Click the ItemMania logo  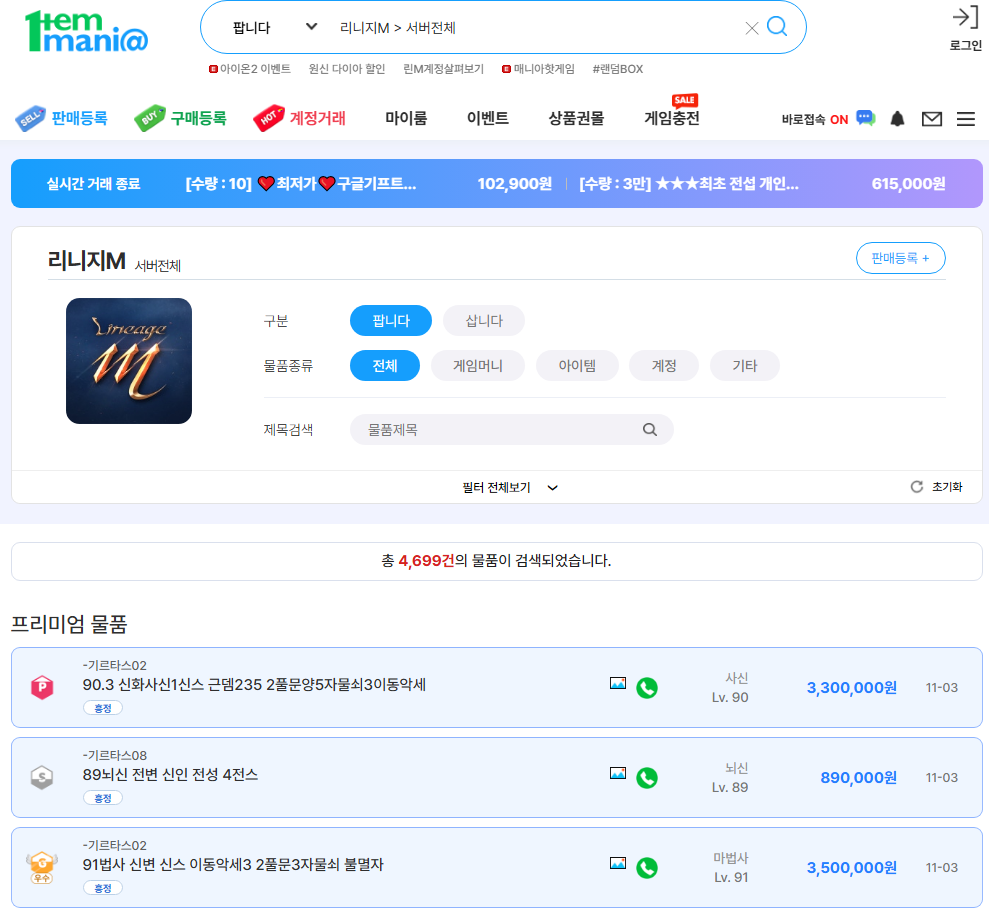(x=86, y=31)
